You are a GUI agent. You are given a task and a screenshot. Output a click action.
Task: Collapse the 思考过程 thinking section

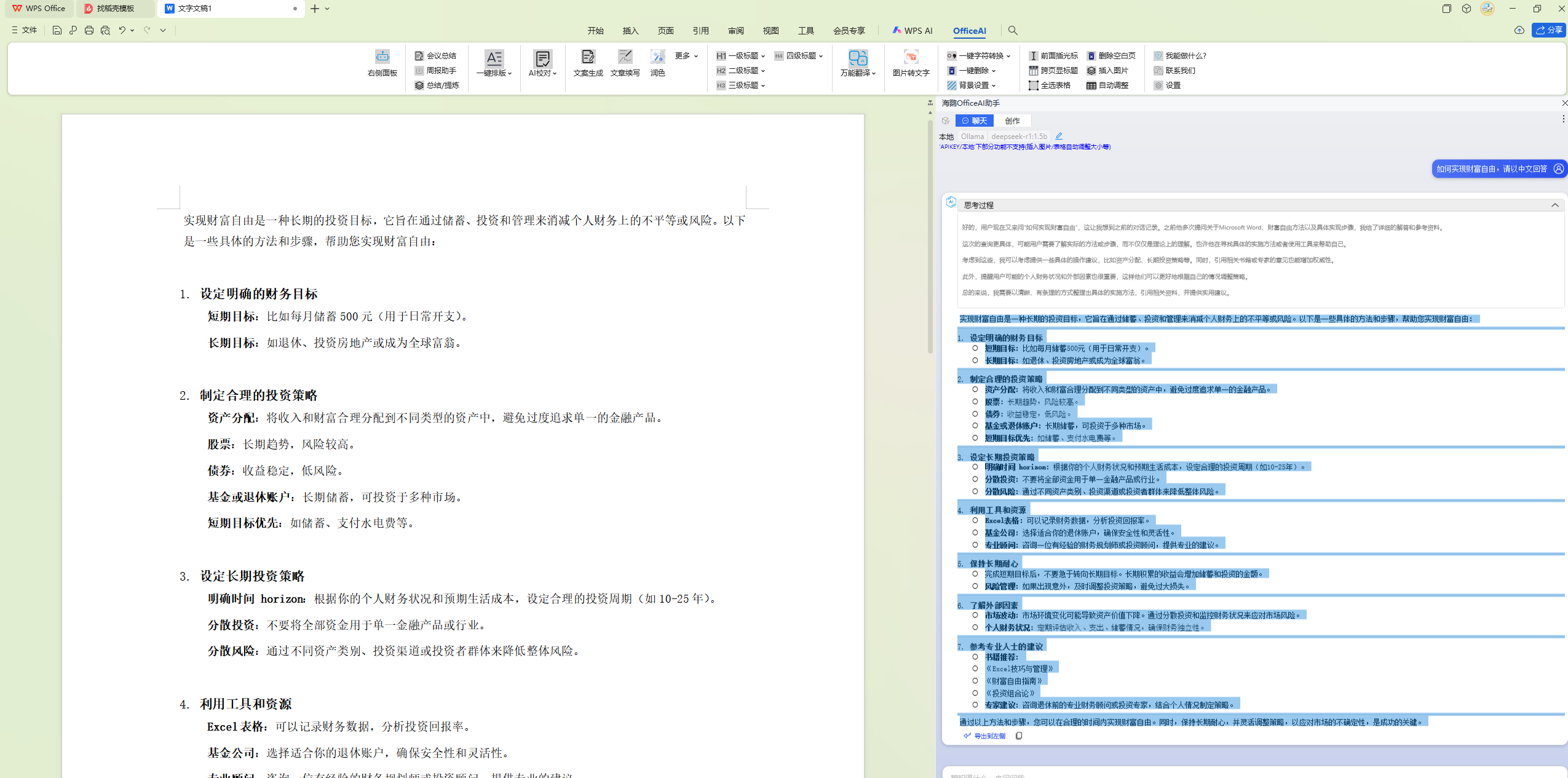(1554, 204)
